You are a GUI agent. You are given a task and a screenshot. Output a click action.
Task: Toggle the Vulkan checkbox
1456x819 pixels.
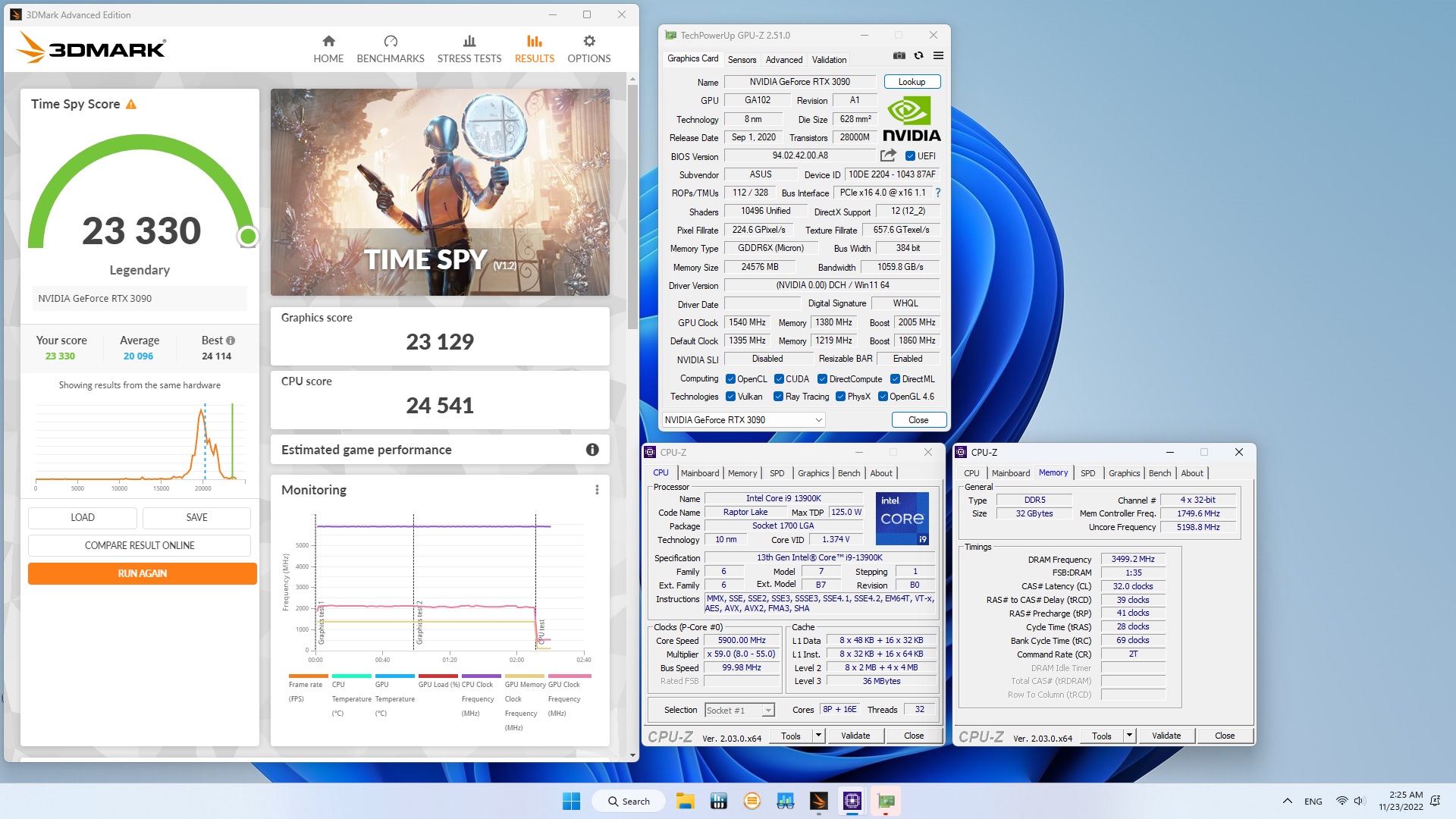point(730,397)
